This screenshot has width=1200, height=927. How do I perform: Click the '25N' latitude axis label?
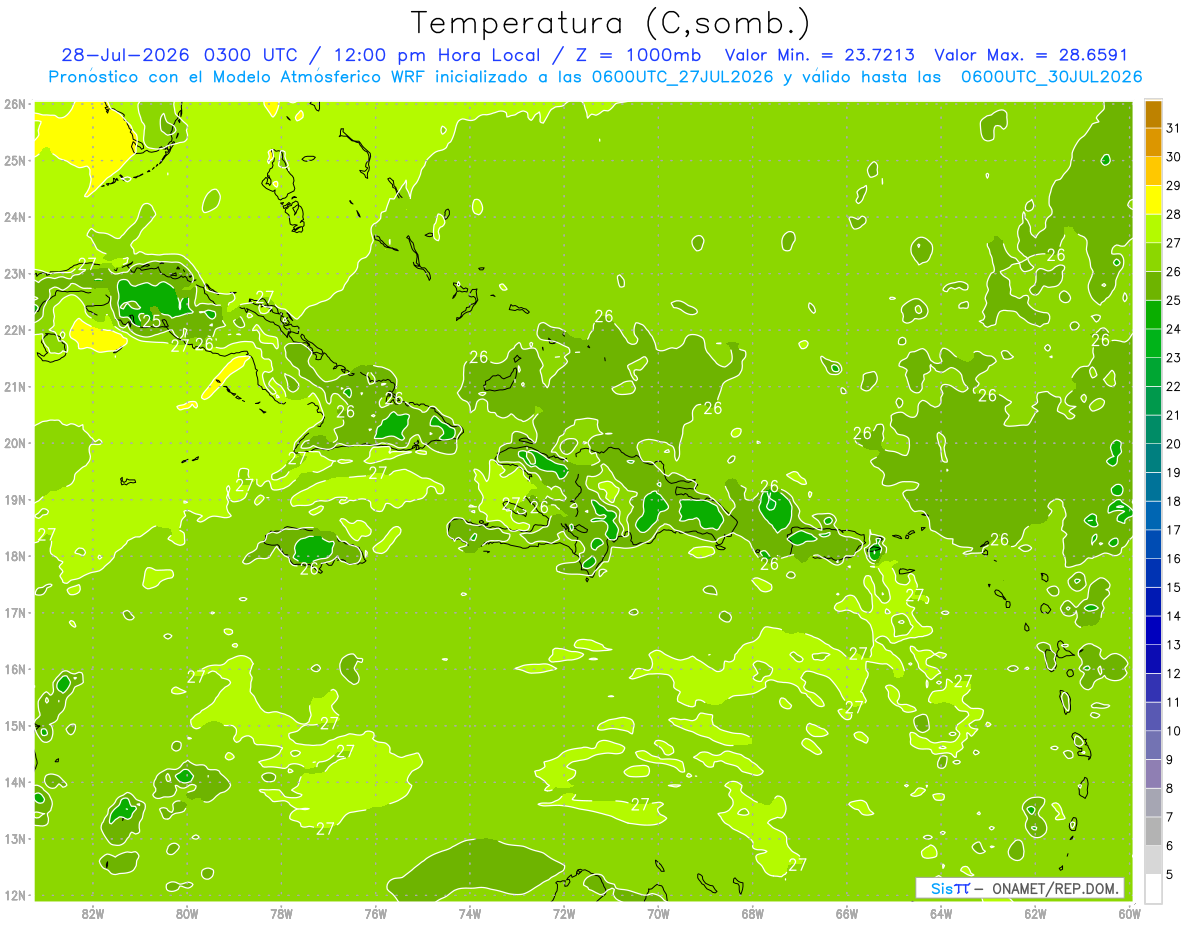(x=14, y=160)
